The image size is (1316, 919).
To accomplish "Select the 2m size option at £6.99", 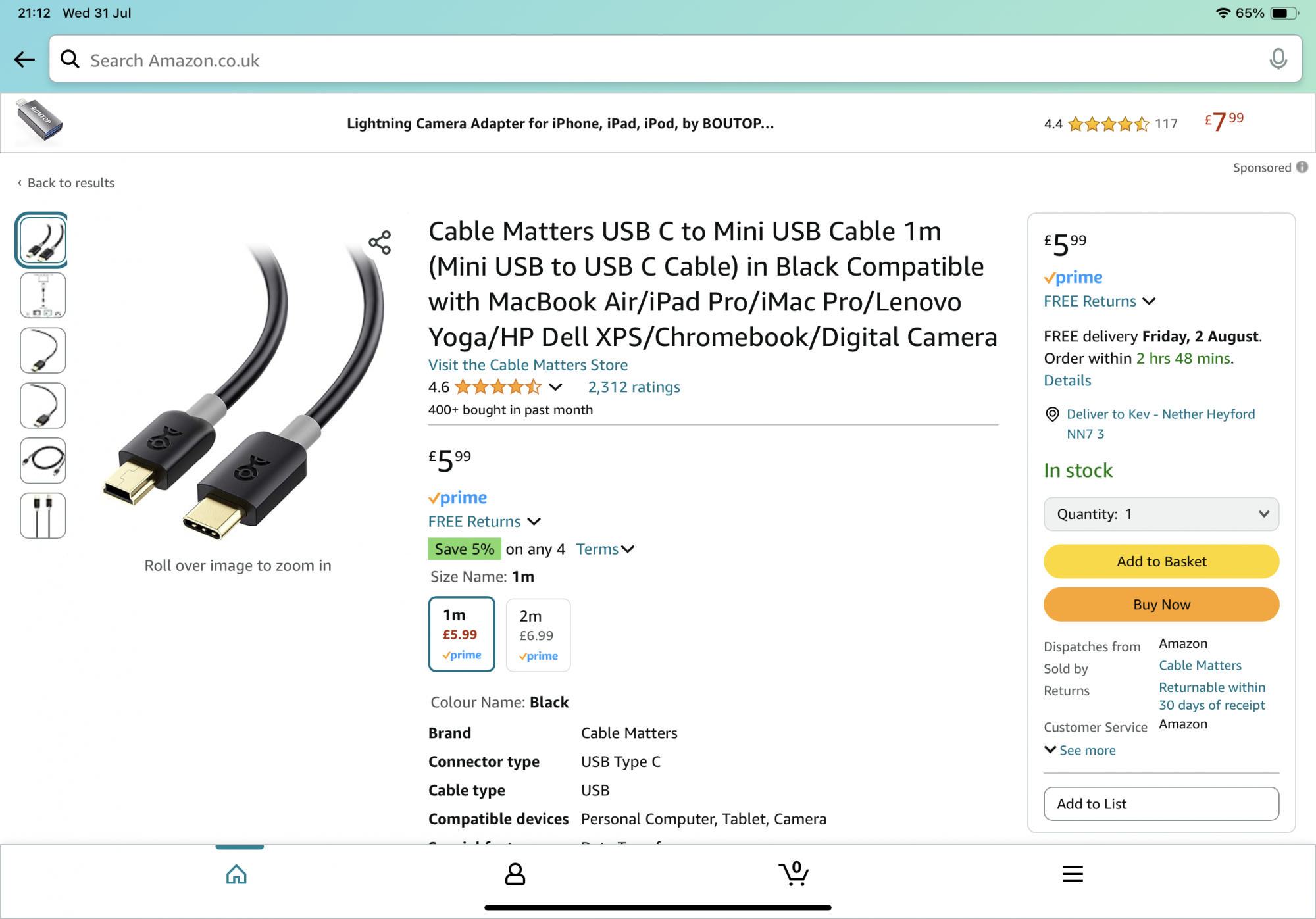I will tap(538, 635).
